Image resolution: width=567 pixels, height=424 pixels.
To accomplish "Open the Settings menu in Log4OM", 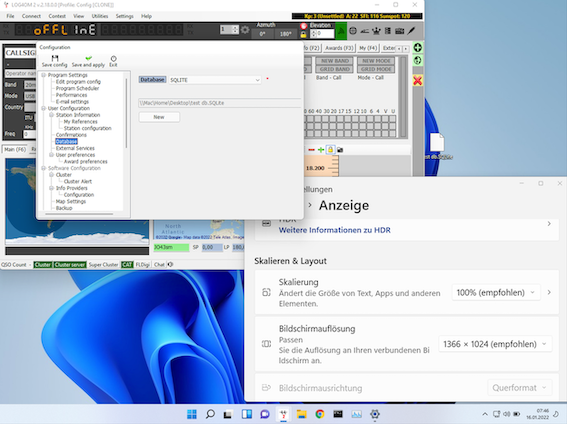I will [x=124, y=16].
